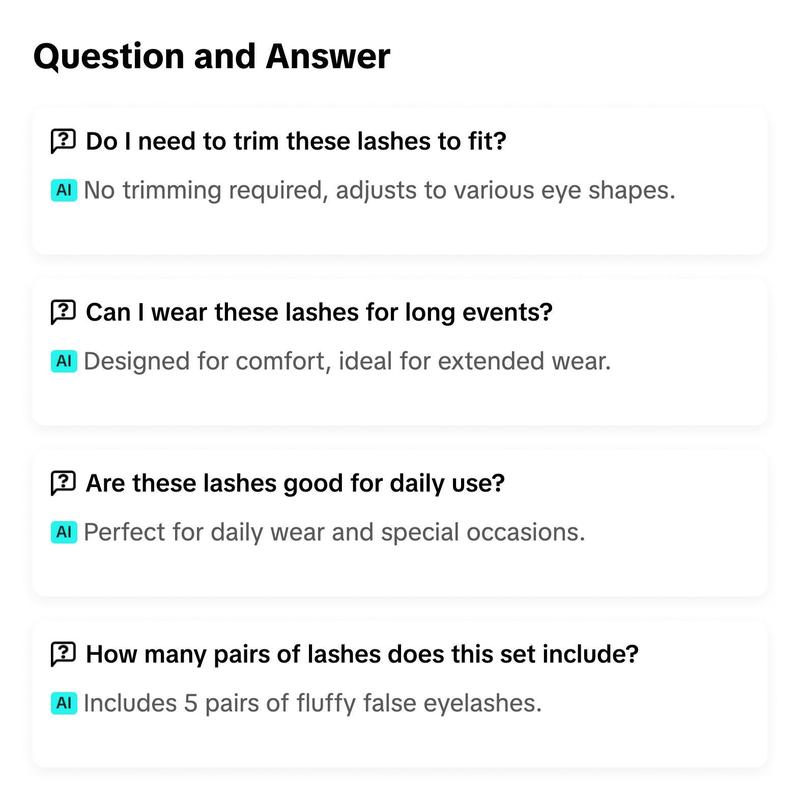Select answer 'Perfect for daily wear and special occasions'
The height and width of the screenshot is (800, 800).
(x=334, y=532)
